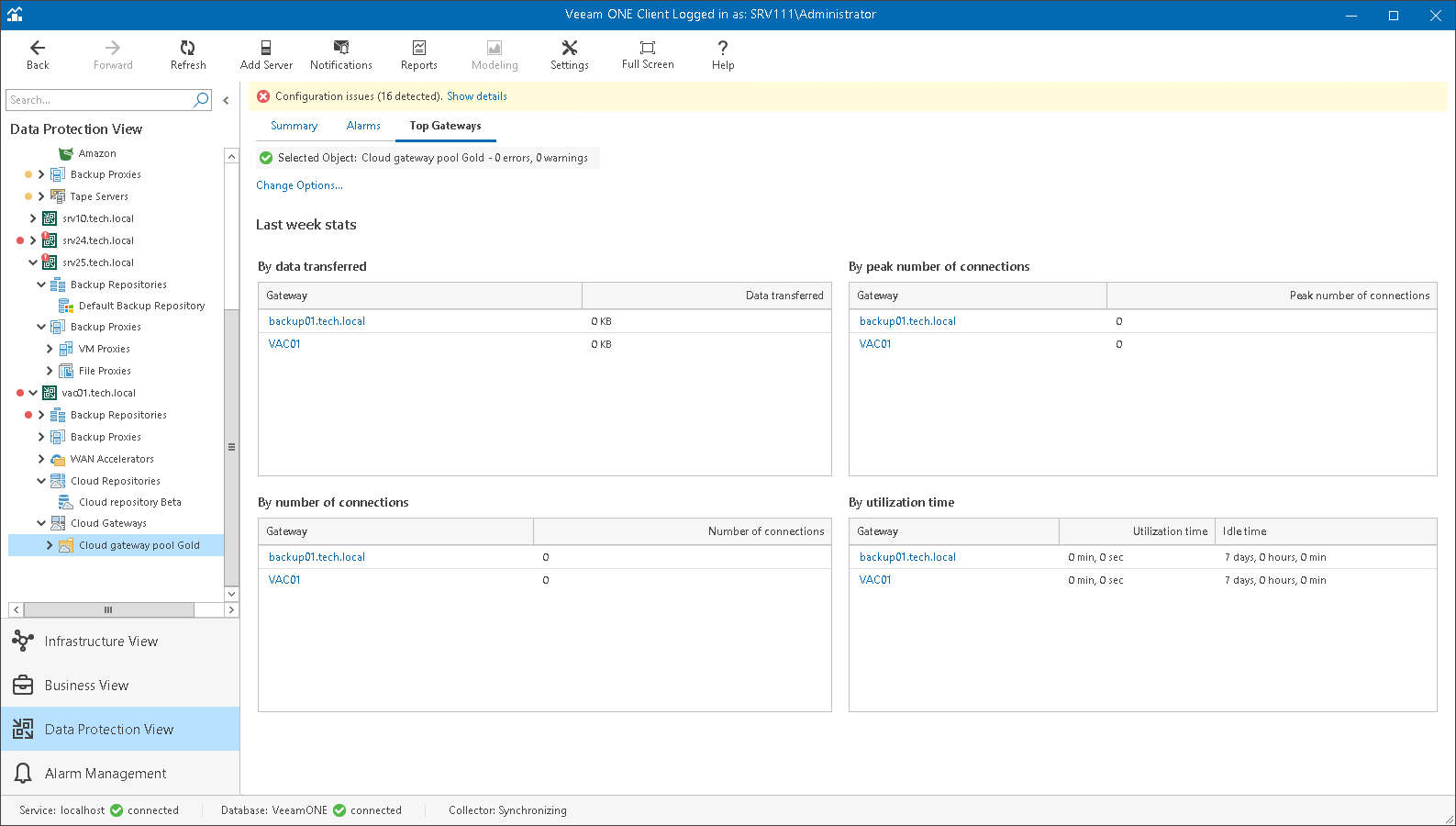
Task: Click Default Backup Repository icon
Action: point(65,306)
